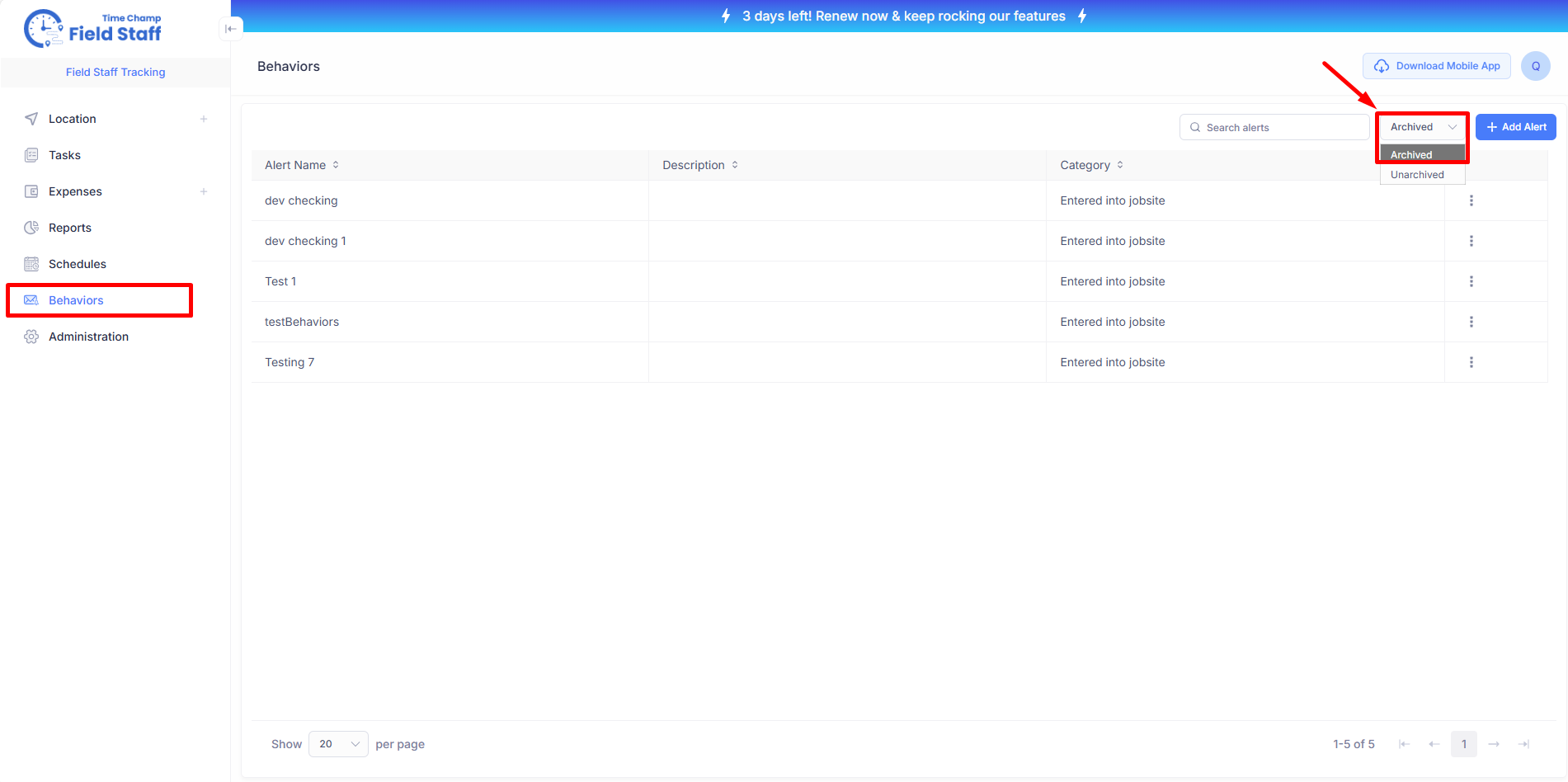Screen dimensions: 1568x782
Task: Select page 1 in pagination
Action: click(1464, 744)
